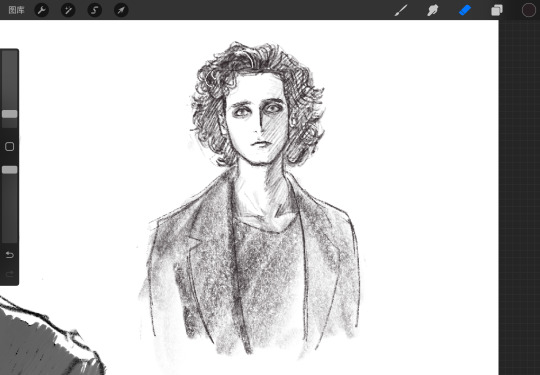540x375 pixels.
Task: Click bottom of opacity slider track
Action: click(10, 239)
